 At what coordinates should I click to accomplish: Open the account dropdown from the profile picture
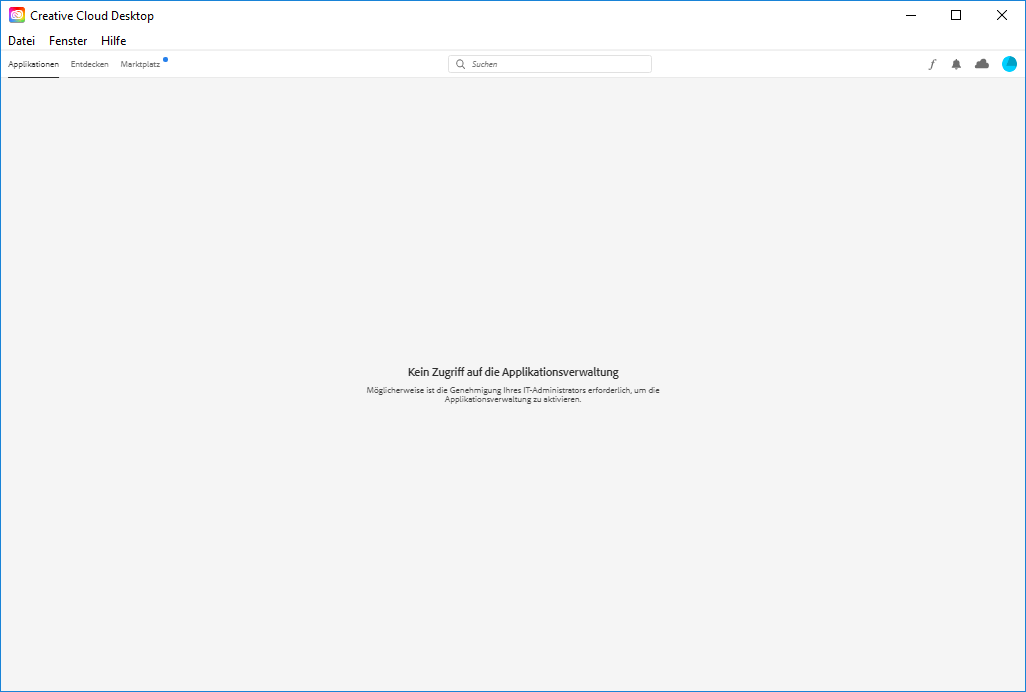(1009, 63)
